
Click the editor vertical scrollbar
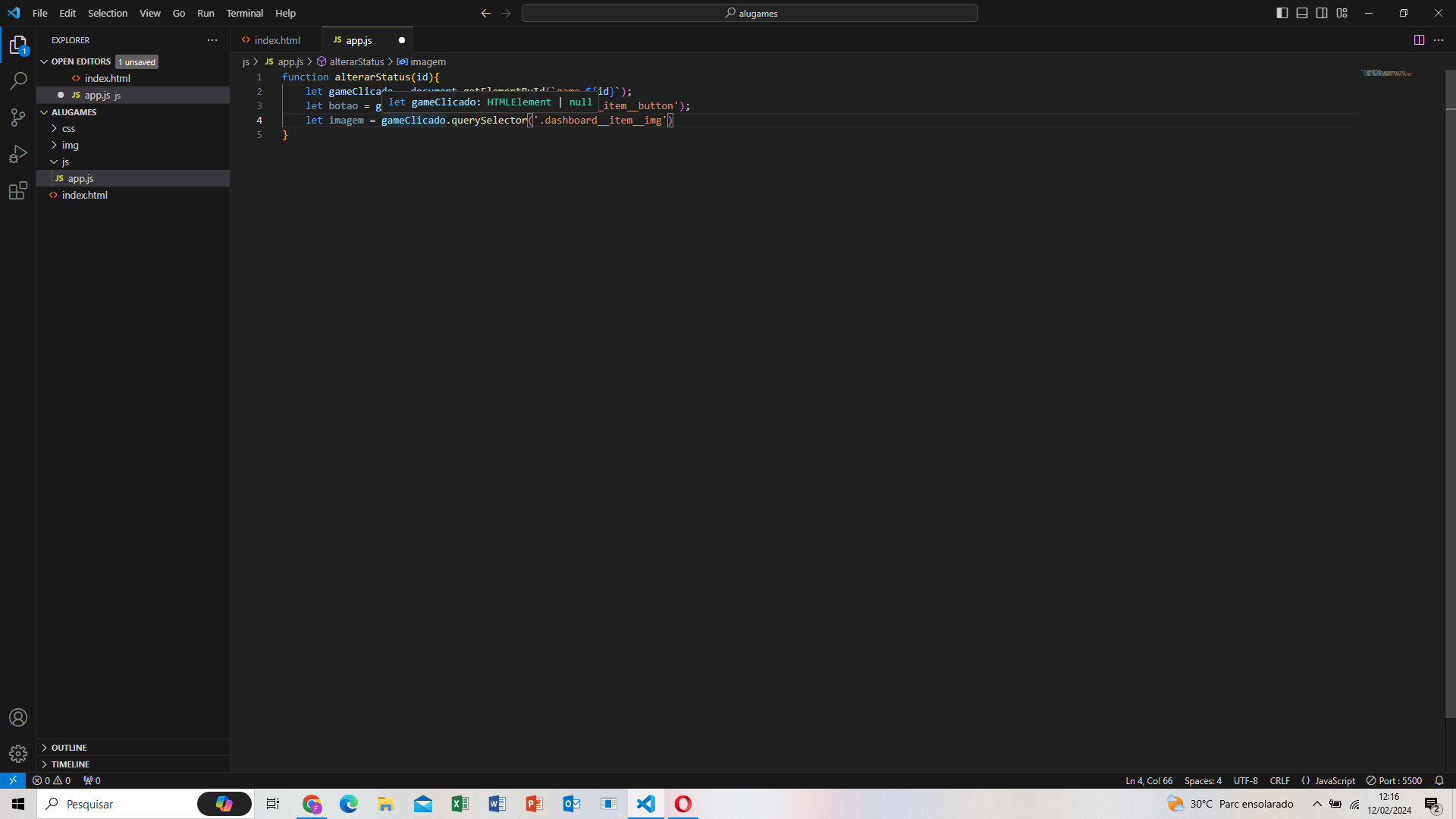point(1451,394)
